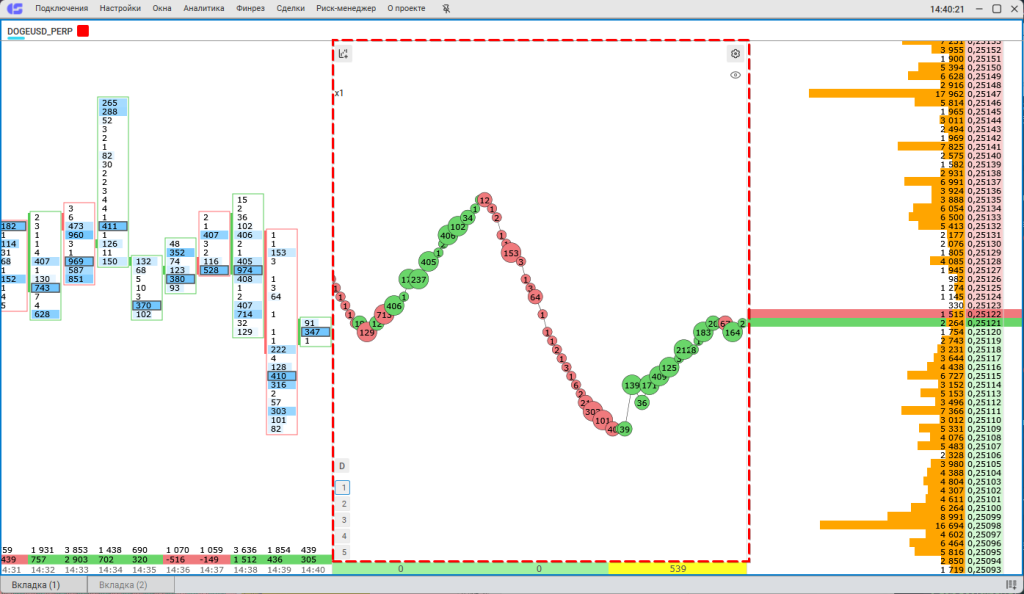Viewport: 1024px width, 594px height.
Task: Click the x1 scale label in the tick chart
Action: tap(339, 93)
